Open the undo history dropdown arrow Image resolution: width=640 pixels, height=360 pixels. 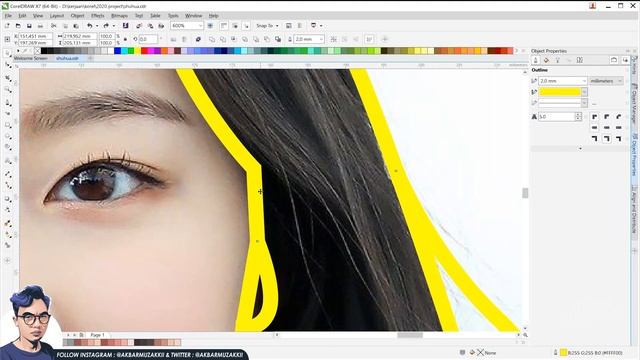(97, 26)
